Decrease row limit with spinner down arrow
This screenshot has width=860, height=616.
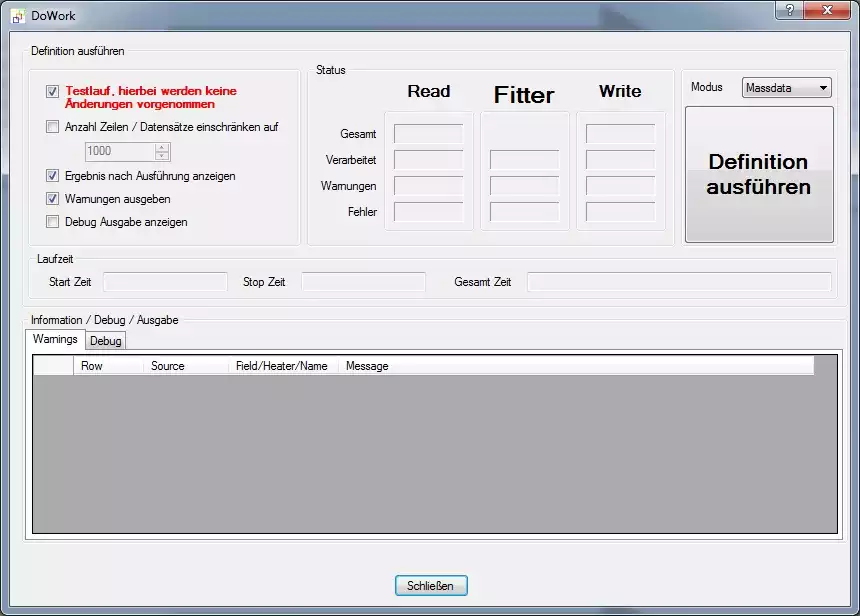coord(163,156)
